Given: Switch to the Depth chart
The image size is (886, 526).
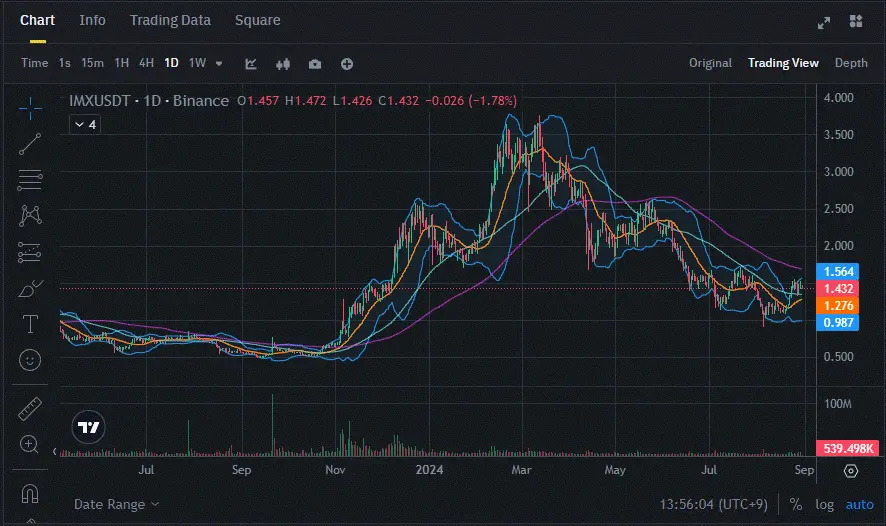Looking at the screenshot, I should (x=851, y=63).
